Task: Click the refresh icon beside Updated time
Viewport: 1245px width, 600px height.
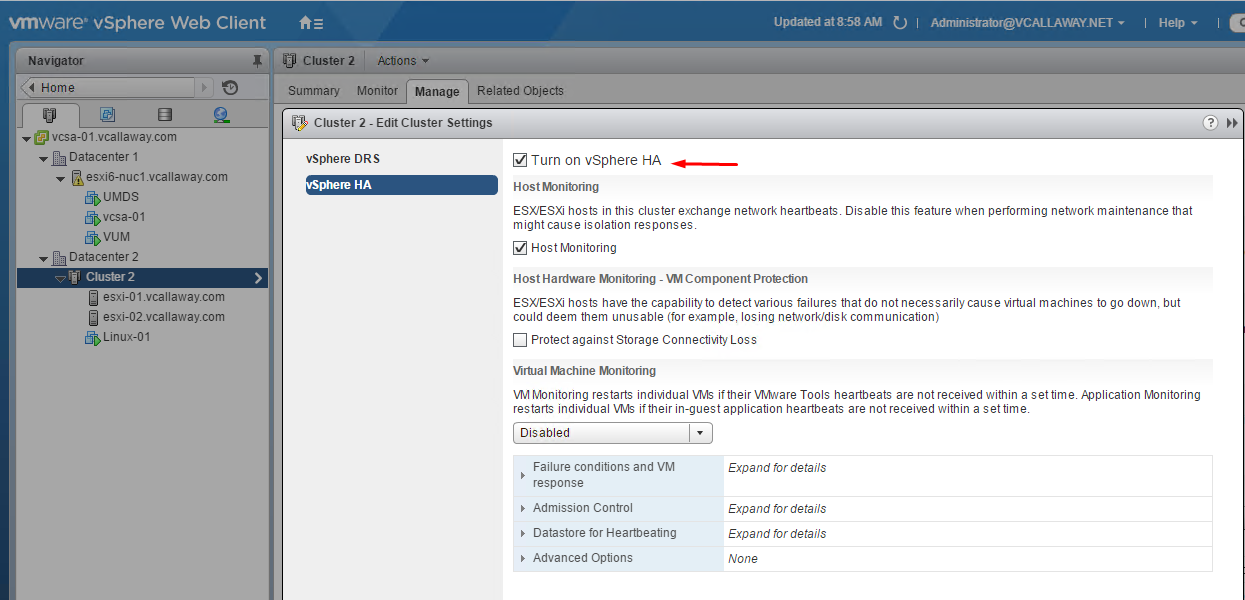Action: [900, 23]
